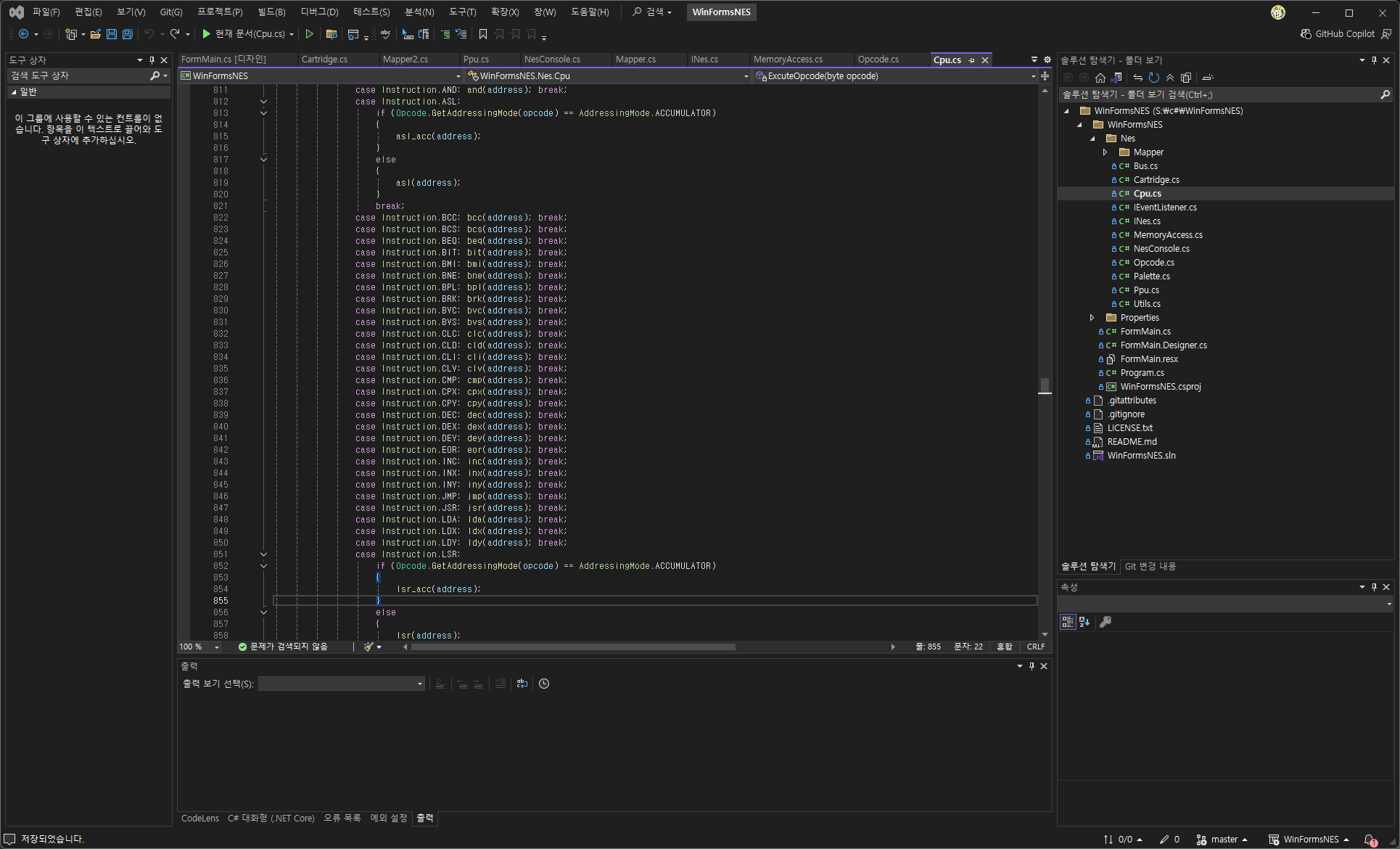Viewport: 1400px width, 849px height.
Task: Click the CRLF line ending indicator
Action: 1036,647
